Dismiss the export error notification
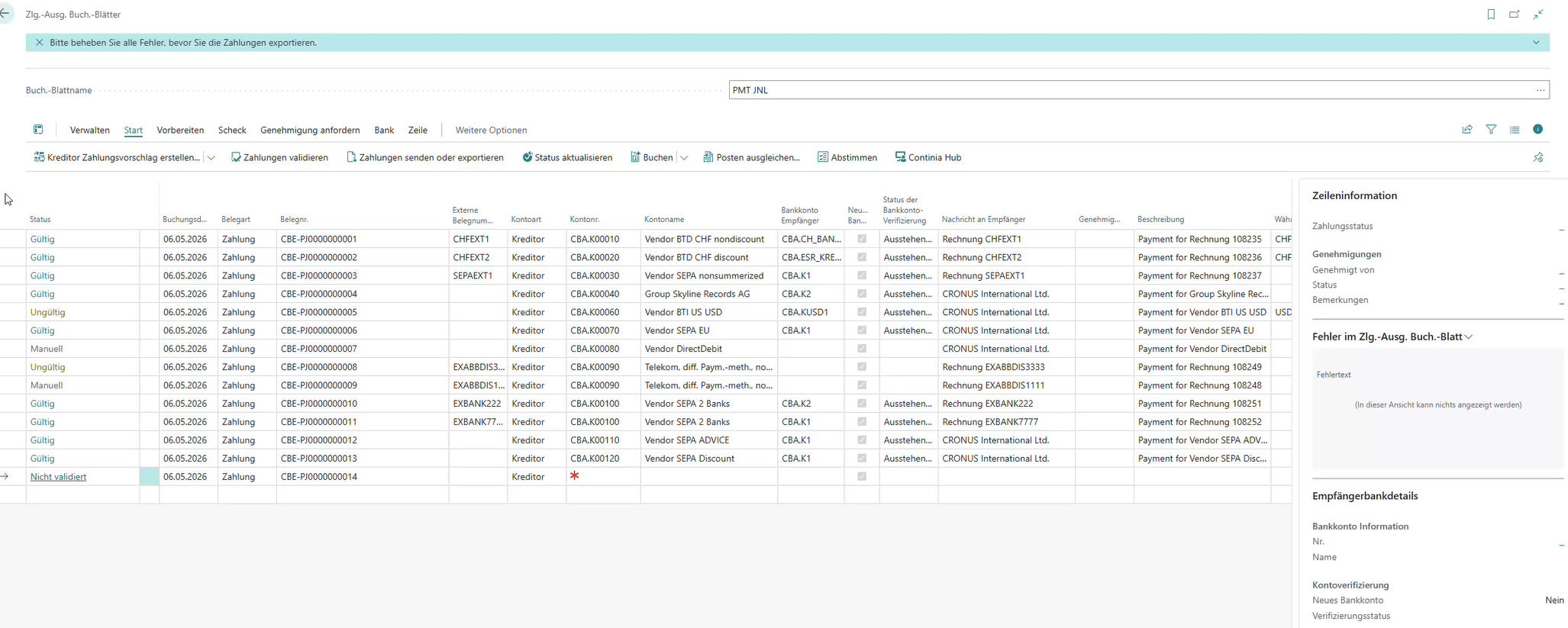The image size is (1568, 628). coord(40,43)
